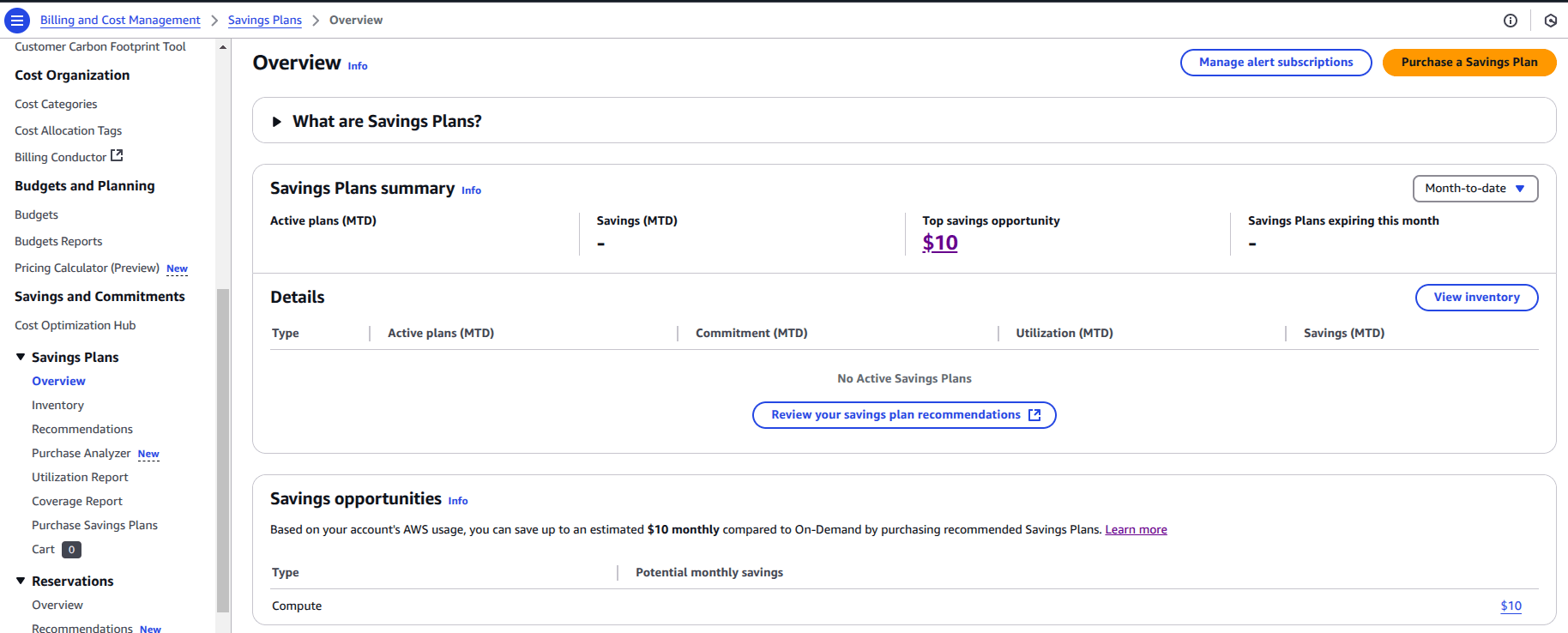
Task: Open Info link next to Overview heading
Action: pos(358,66)
